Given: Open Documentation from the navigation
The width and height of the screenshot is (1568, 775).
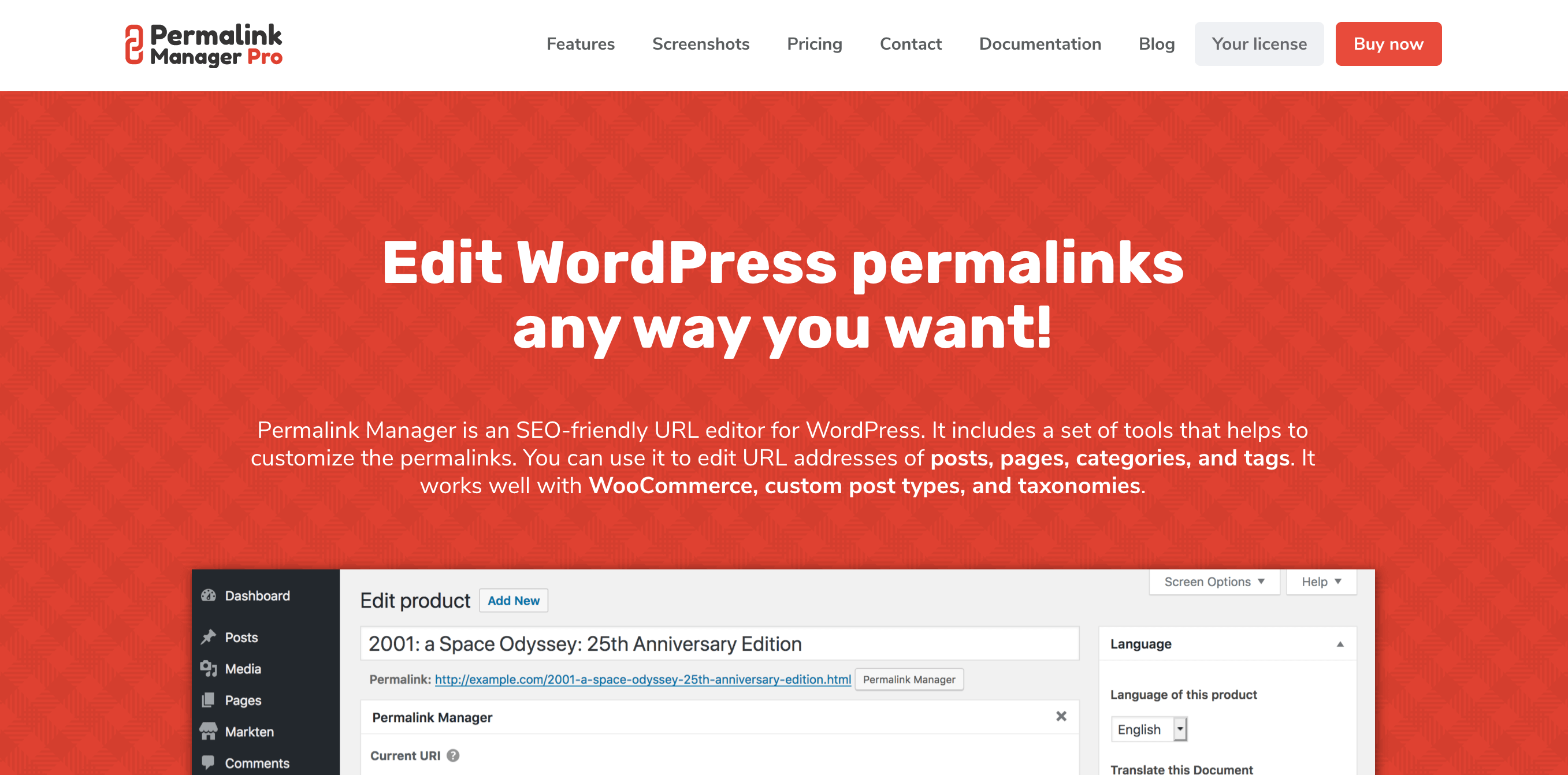Looking at the screenshot, I should click(x=1040, y=44).
